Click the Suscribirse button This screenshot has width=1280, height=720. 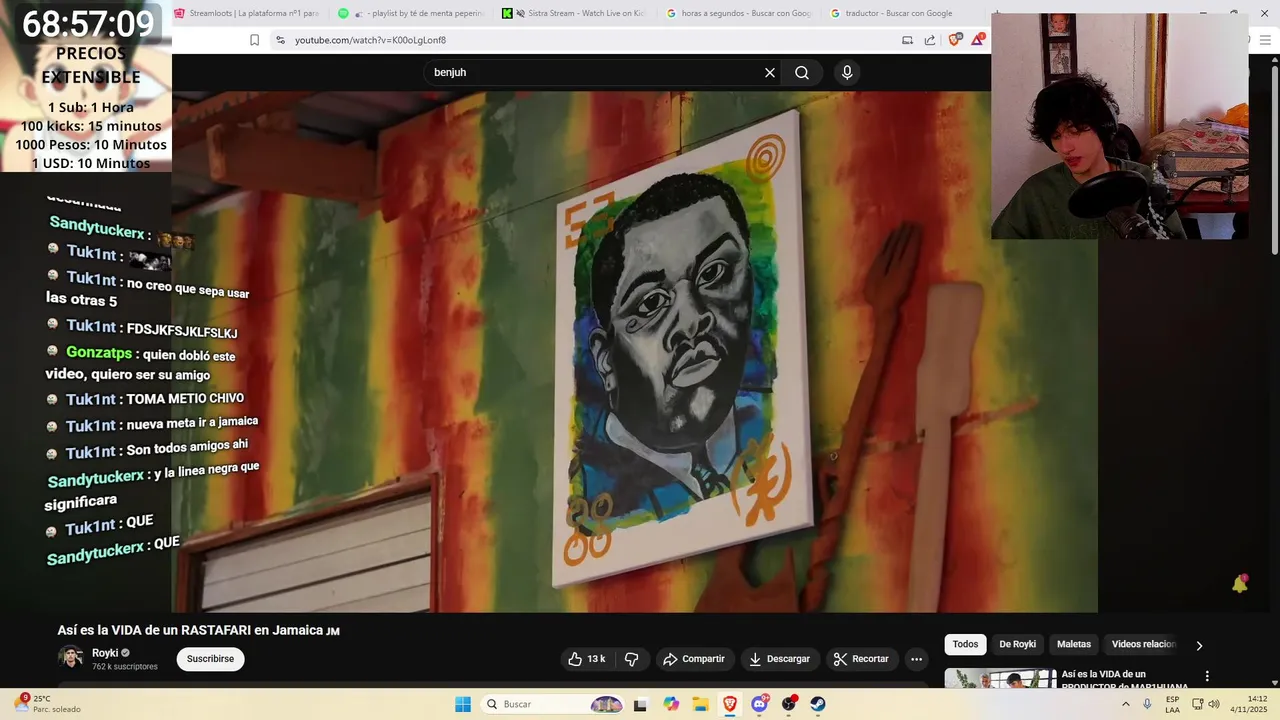pos(210,659)
